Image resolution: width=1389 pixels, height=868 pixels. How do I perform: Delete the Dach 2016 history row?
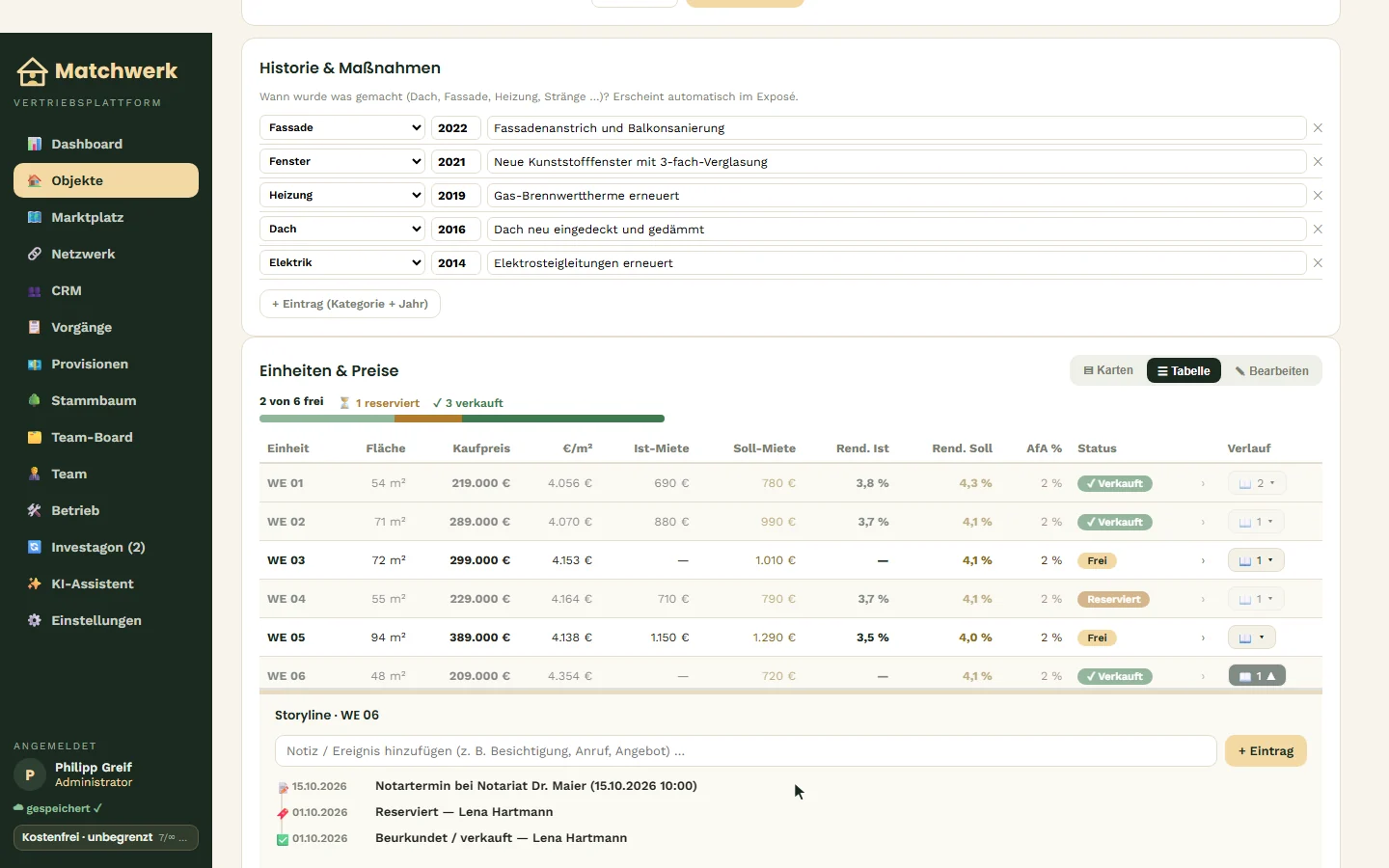coord(1318,230)
